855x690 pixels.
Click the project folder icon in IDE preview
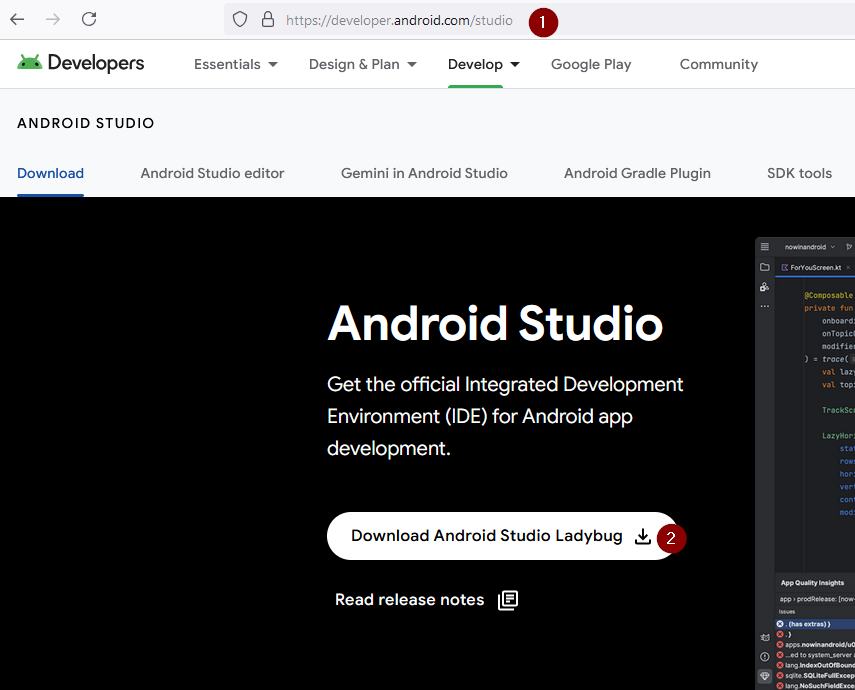765,267
